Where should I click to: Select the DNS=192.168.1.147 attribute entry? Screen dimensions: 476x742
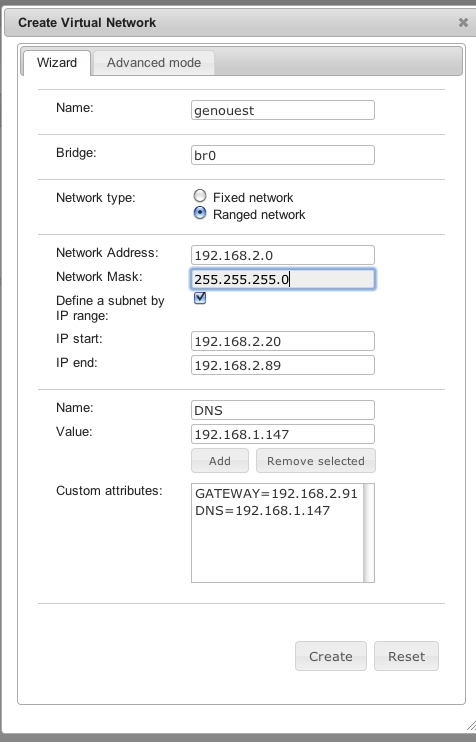[x=263, y=511]
